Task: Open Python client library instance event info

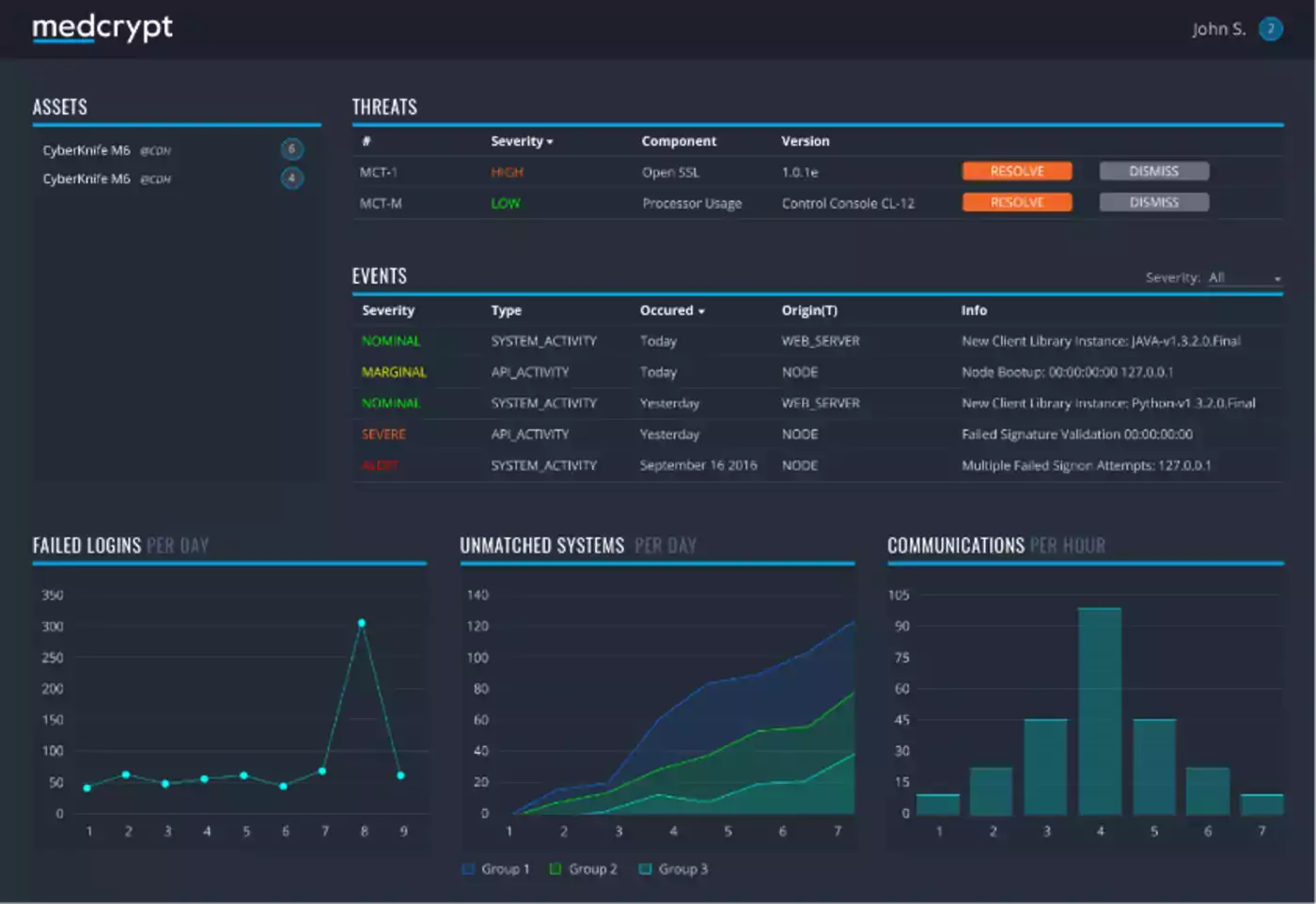Action: (1108, 403)
